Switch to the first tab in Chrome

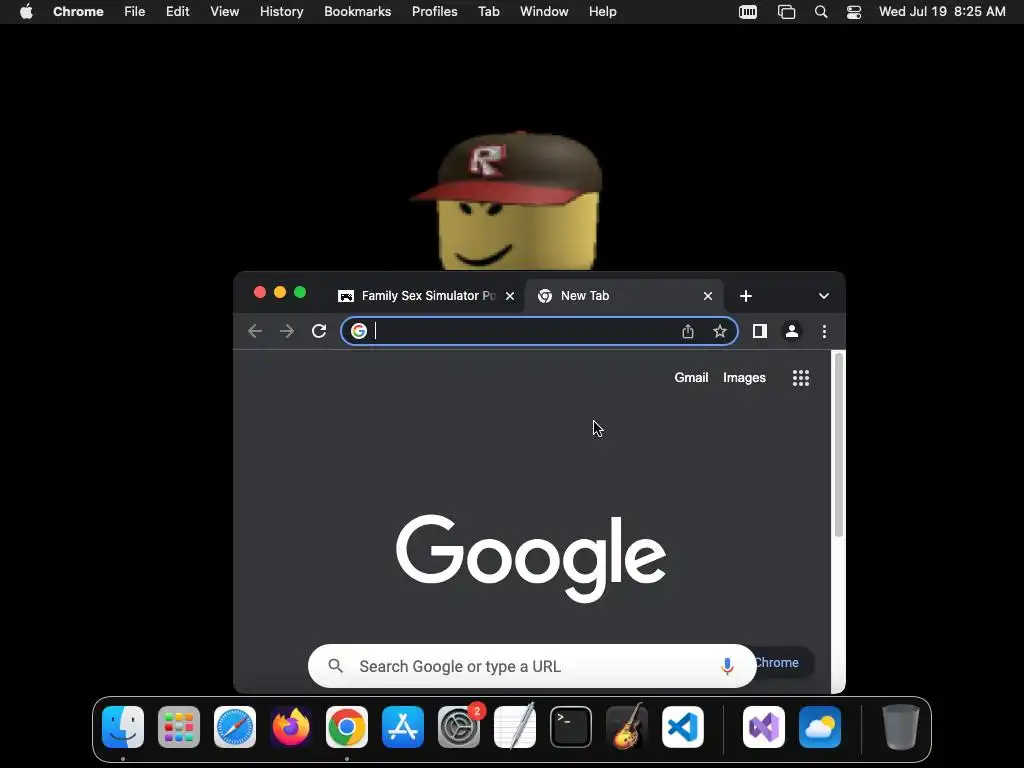pos(428,296)
